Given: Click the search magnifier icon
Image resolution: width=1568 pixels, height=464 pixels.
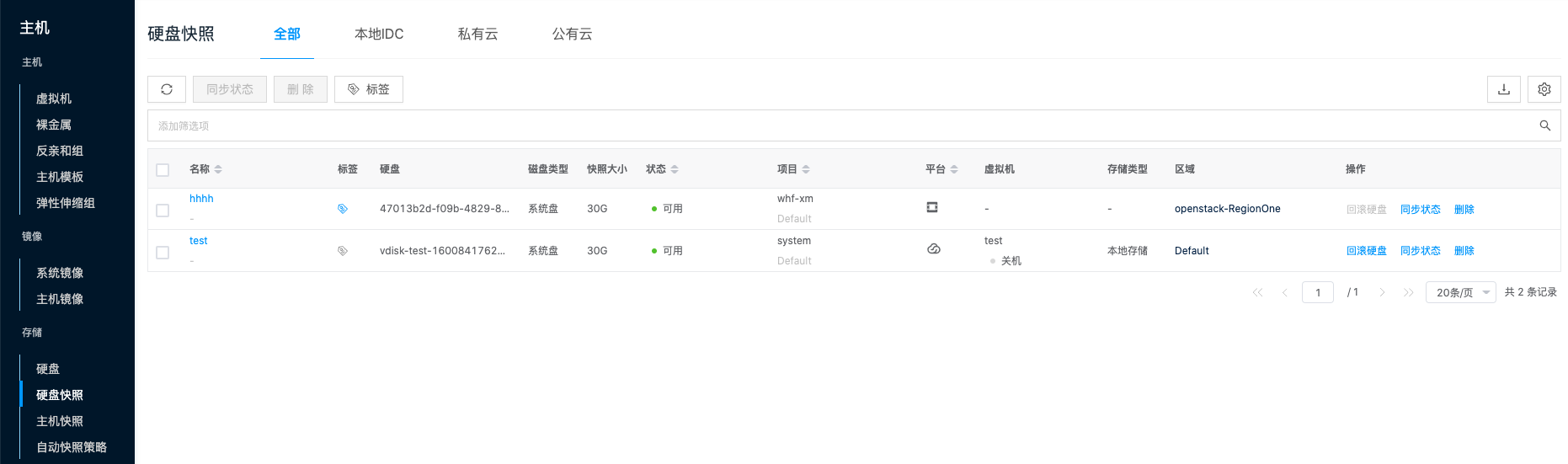Looking at the screenshot, I should pos(1544,125).
